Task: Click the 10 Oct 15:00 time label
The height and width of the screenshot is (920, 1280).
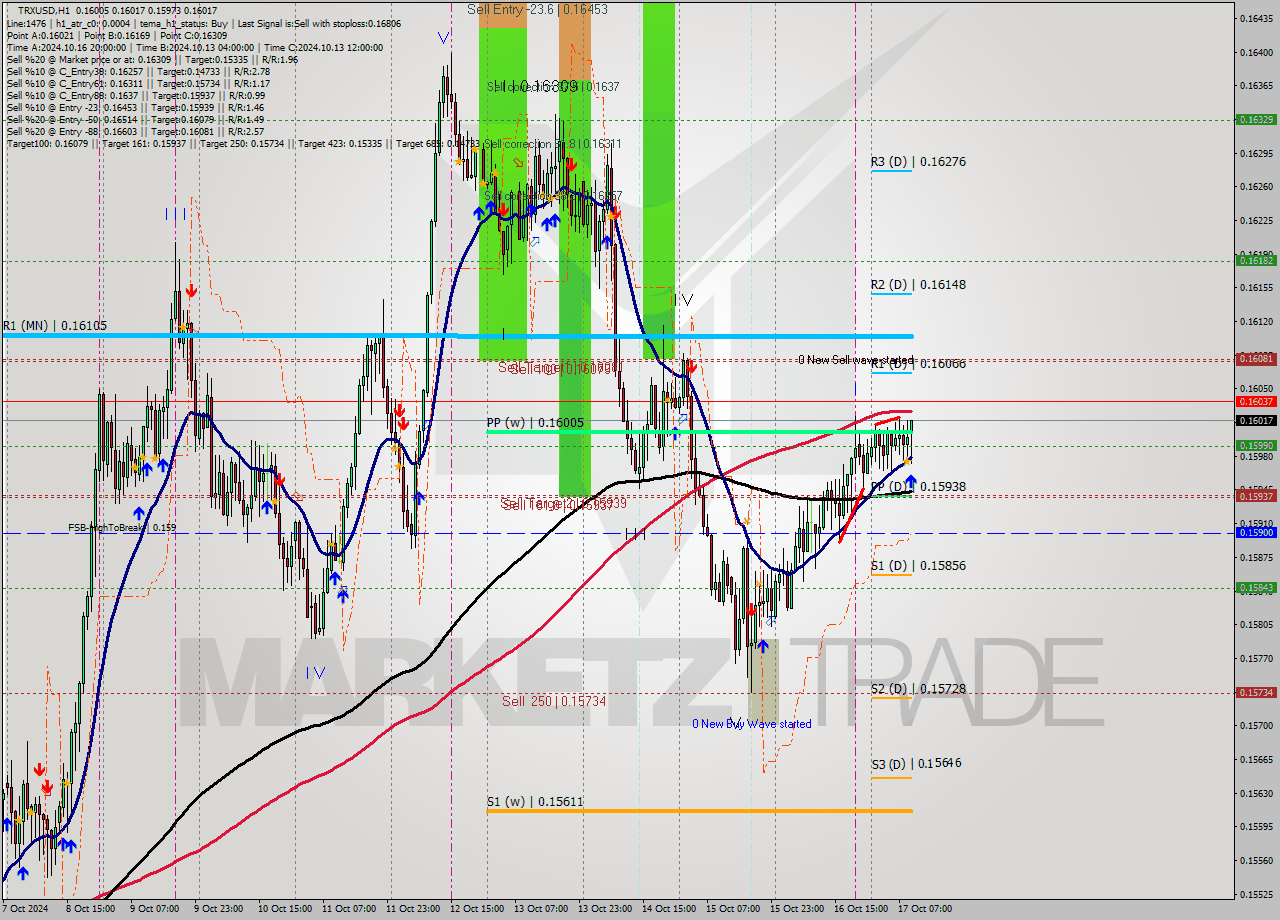Action: coord(283,909)
